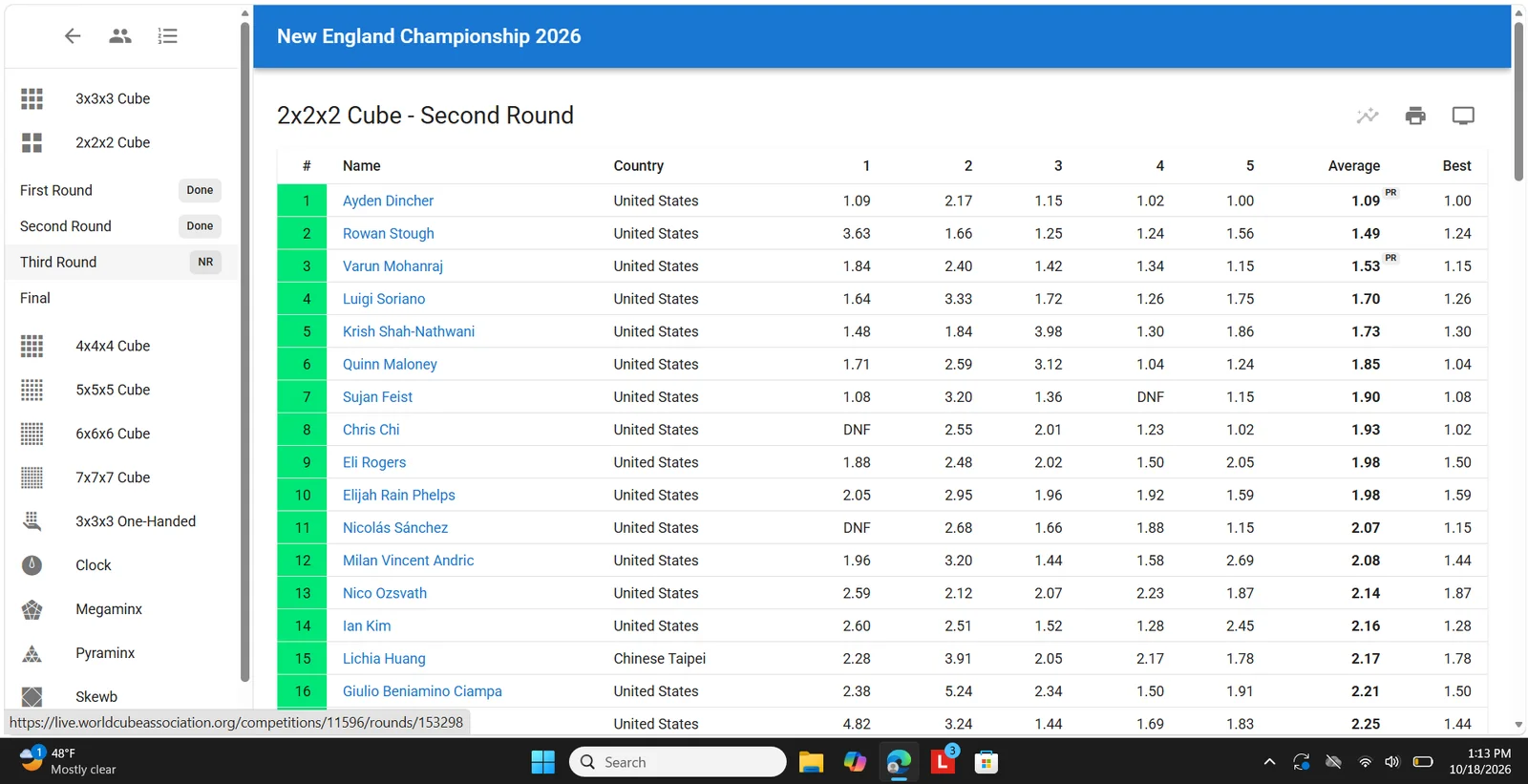Open the Pyraminx event
The image size is (1528, 784).
122,653
